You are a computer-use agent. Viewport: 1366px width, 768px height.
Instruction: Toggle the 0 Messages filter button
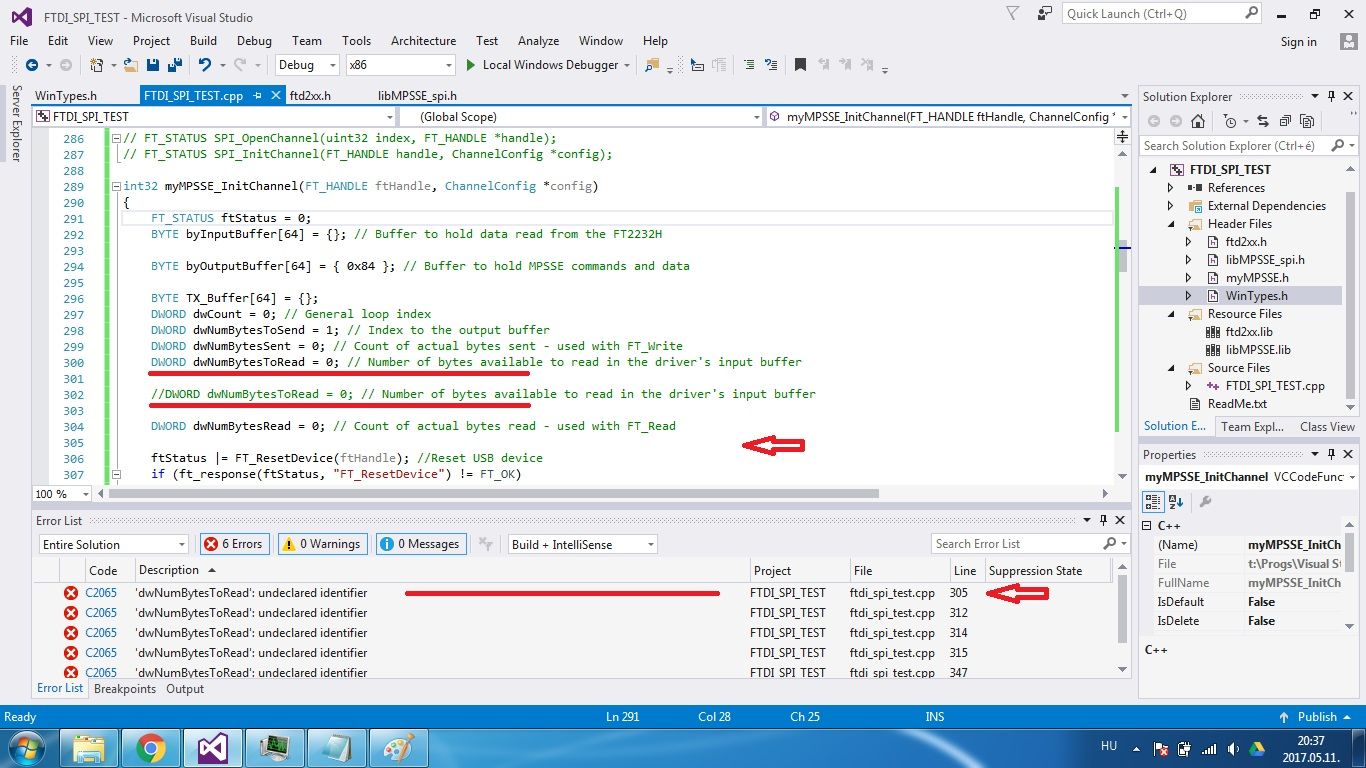(420, 544)
